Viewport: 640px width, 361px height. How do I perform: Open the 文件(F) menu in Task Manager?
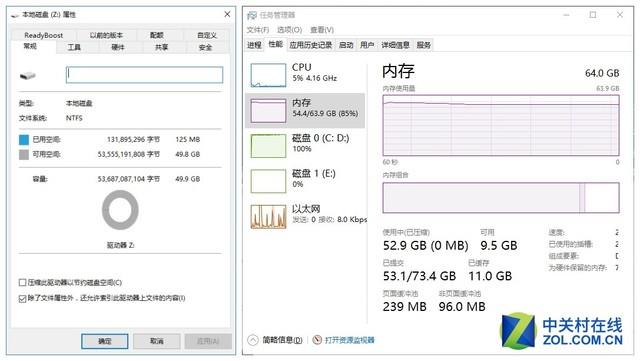[x=258, y=30]
